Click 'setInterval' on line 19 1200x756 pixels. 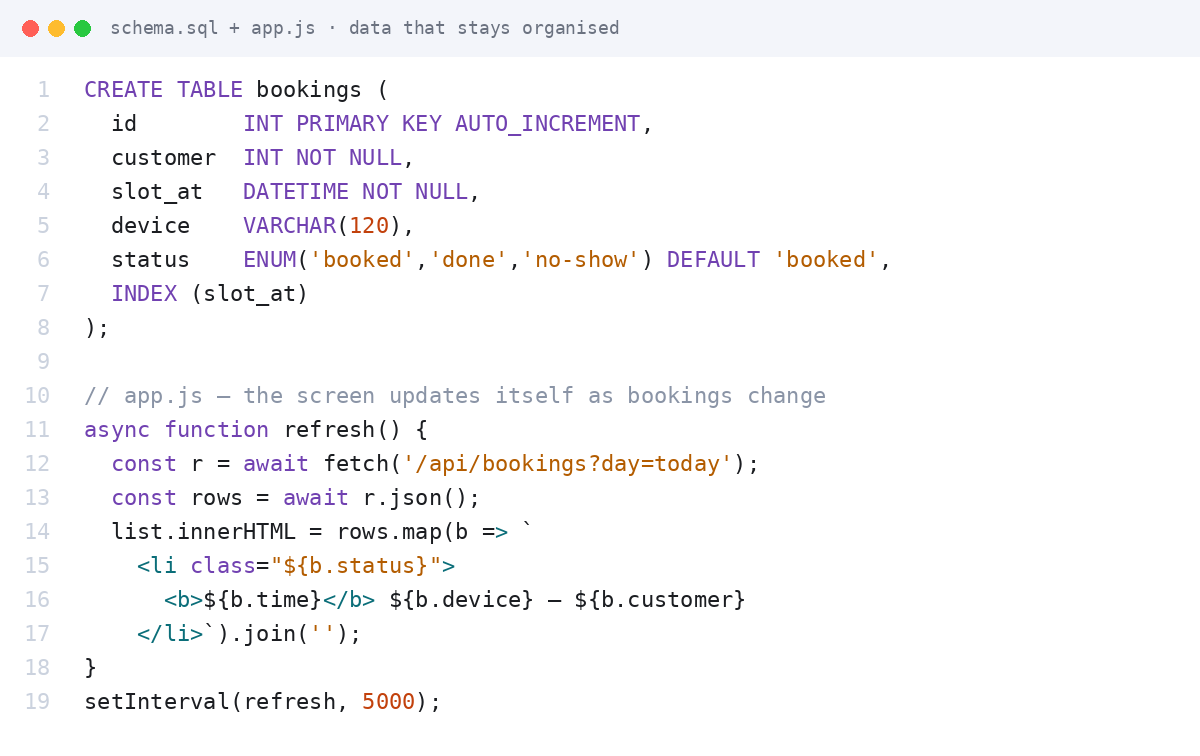[x=157, y=702]
